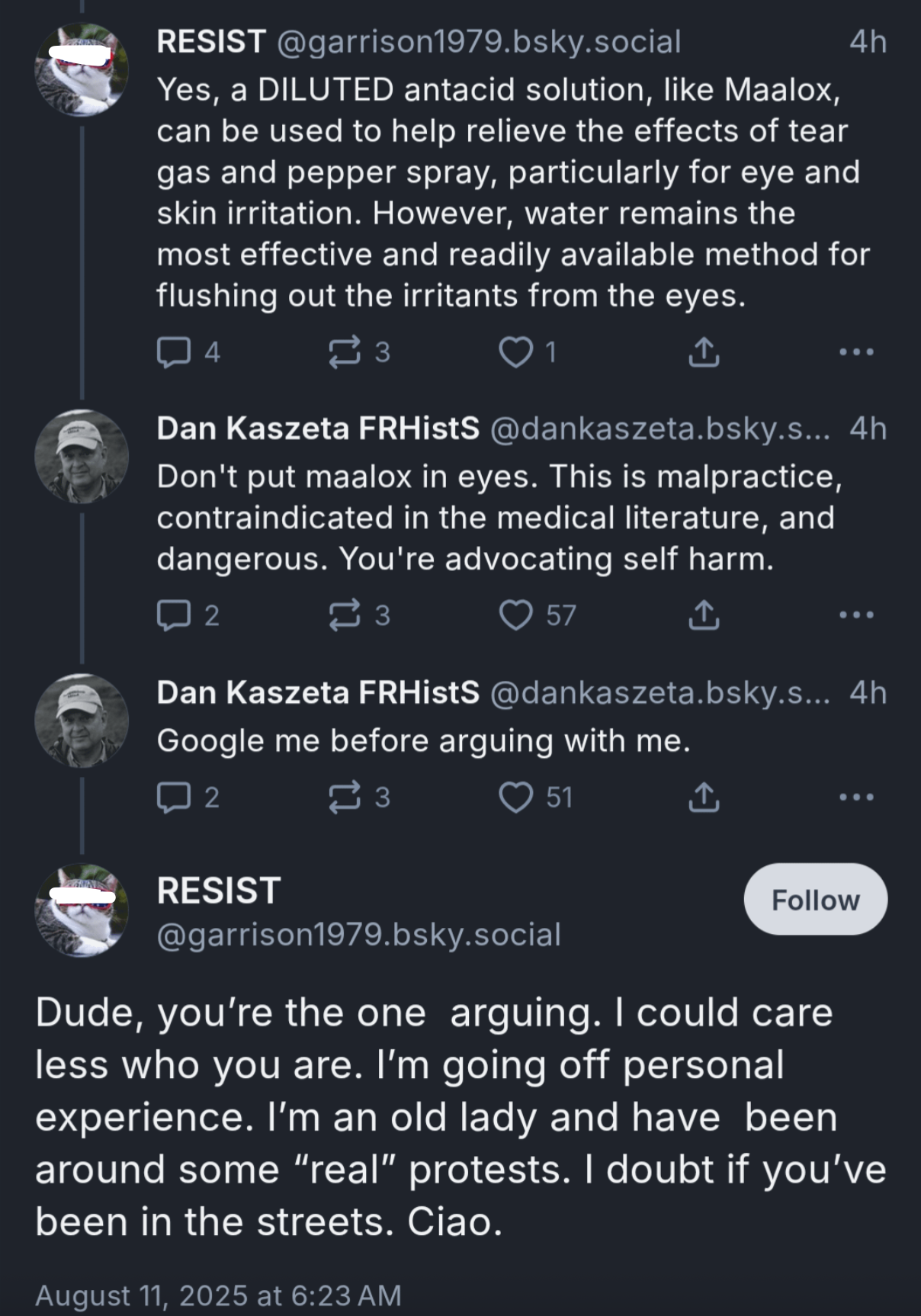Image resolution: width=921 pixels, height=1316 pixels.
Task: Reply to the diluted antacid solution post
Action: coord(173,352)
